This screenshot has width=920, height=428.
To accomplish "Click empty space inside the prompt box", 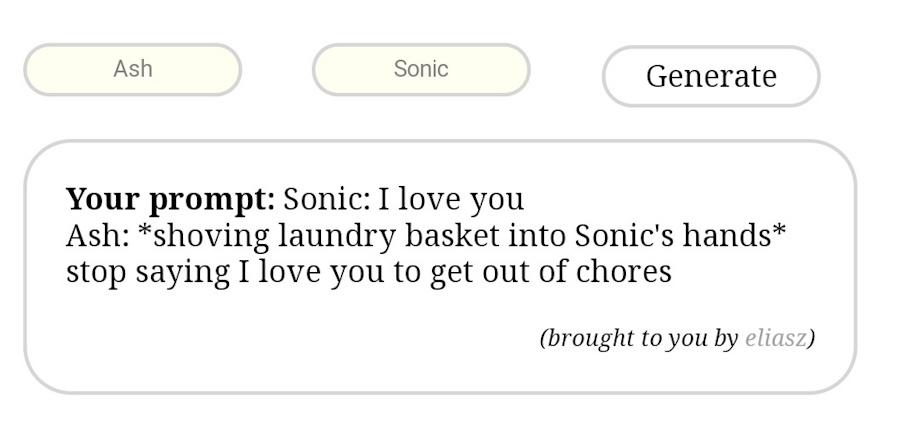I will point(300,340).
